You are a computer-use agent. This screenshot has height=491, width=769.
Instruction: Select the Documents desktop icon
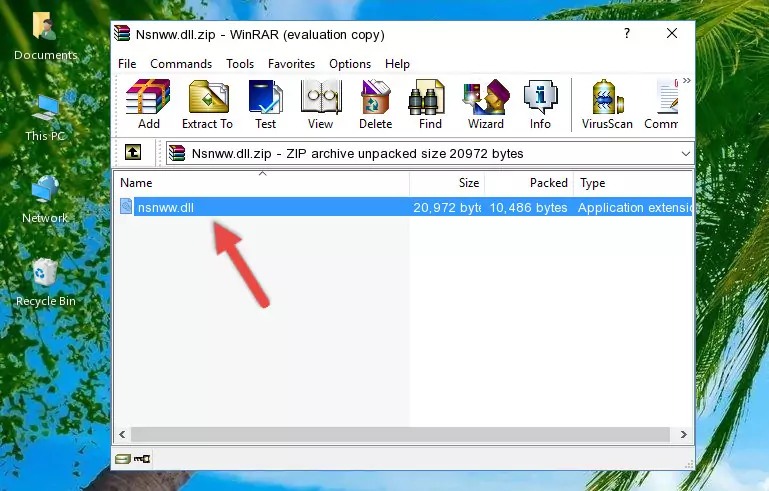(x=45, y=36)
